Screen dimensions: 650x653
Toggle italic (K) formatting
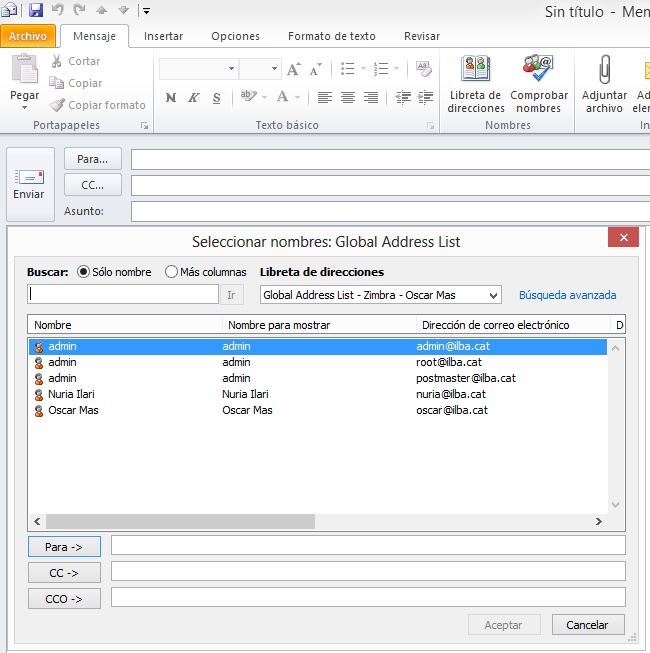point(194,98)
